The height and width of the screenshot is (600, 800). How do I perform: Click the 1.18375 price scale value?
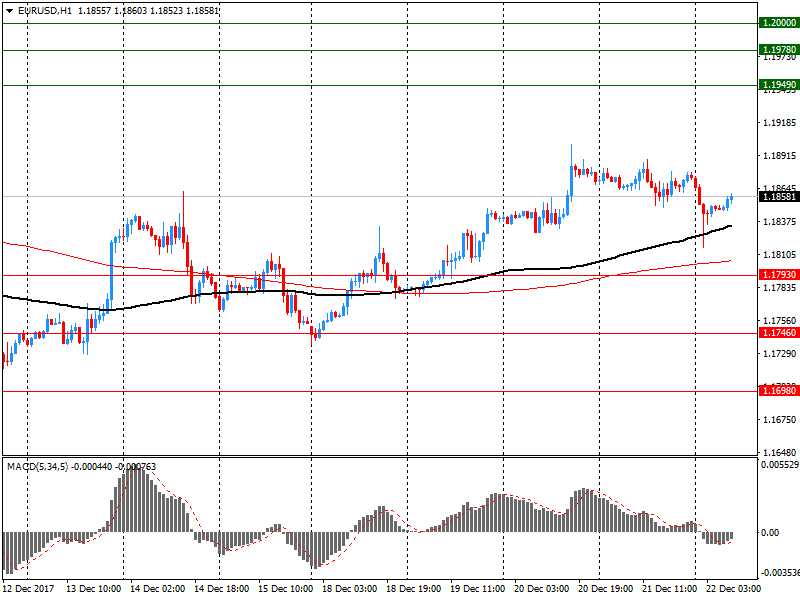[779, 221]
